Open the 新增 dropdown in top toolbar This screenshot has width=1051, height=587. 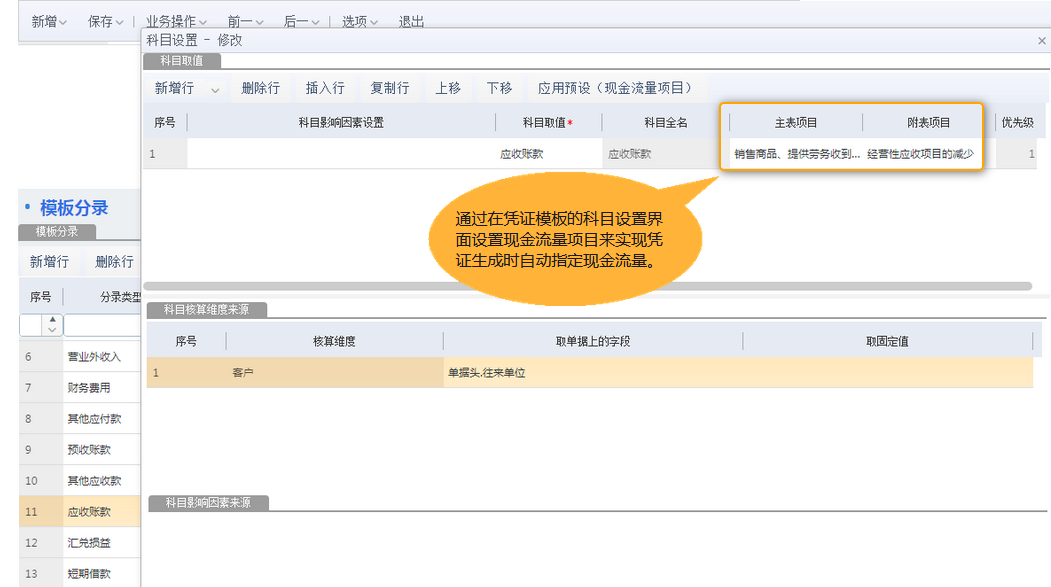(49, 21)
